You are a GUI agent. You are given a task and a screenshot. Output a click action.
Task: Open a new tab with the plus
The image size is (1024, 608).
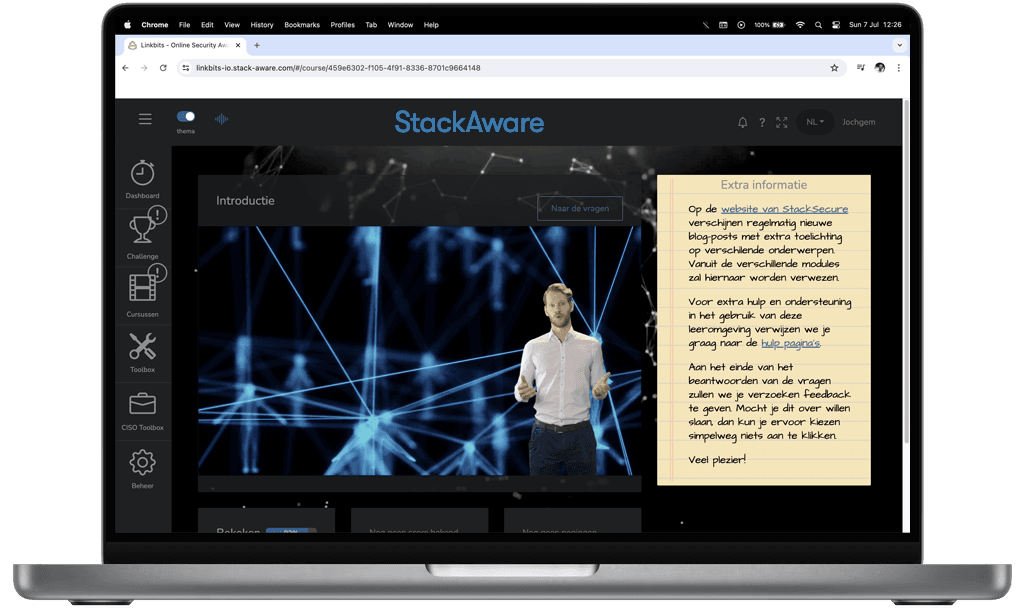pos(257,45)
